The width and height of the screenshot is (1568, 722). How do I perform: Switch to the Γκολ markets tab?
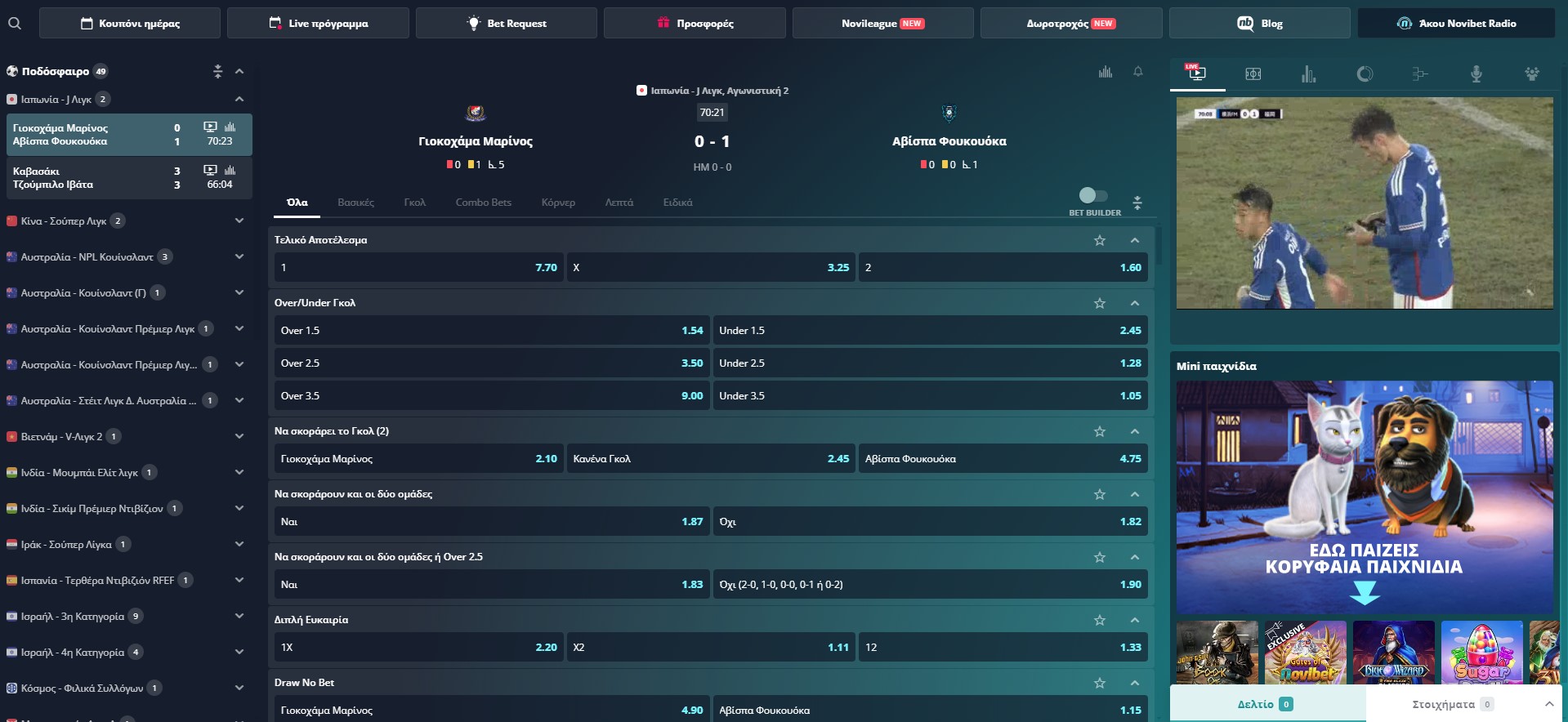coord(414,203)
